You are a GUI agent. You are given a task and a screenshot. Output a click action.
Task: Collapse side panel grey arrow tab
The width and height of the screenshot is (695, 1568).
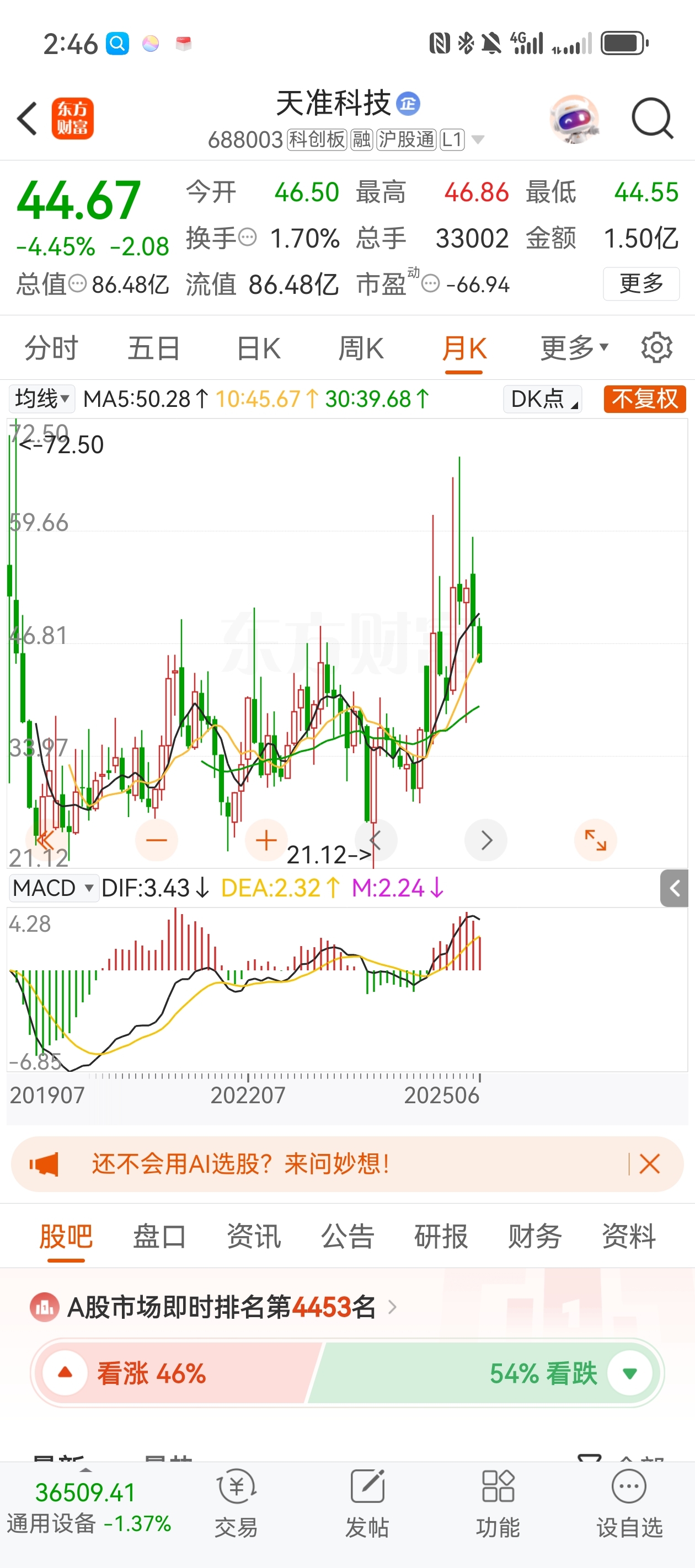point(674,889)
